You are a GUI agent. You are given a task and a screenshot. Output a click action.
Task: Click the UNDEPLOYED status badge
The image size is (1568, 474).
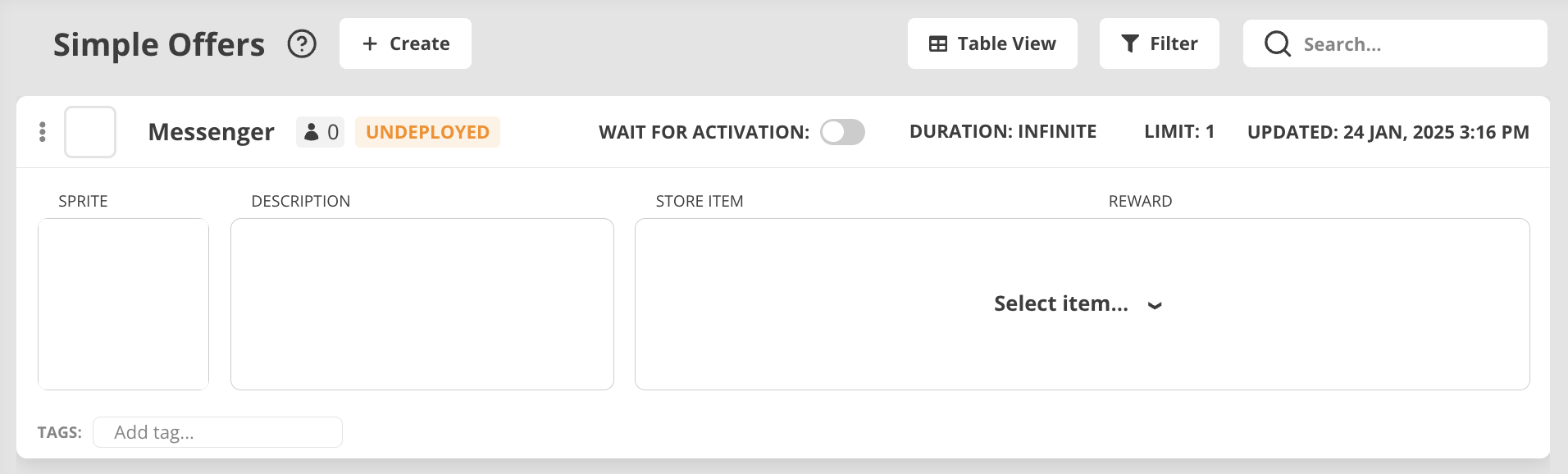click(x=427, y=132)
